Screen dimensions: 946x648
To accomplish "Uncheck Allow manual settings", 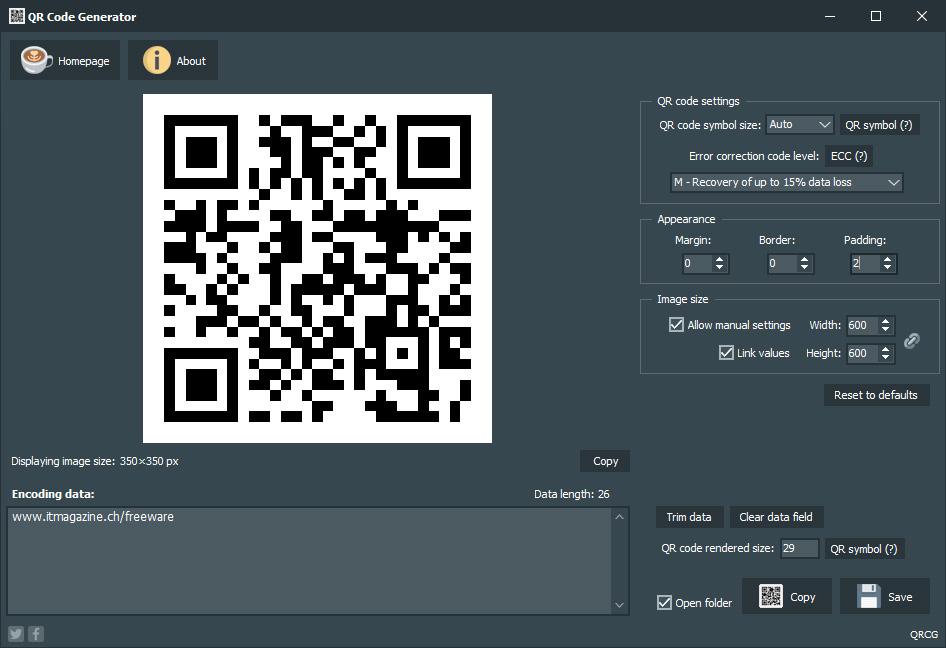I will (676, 324).
